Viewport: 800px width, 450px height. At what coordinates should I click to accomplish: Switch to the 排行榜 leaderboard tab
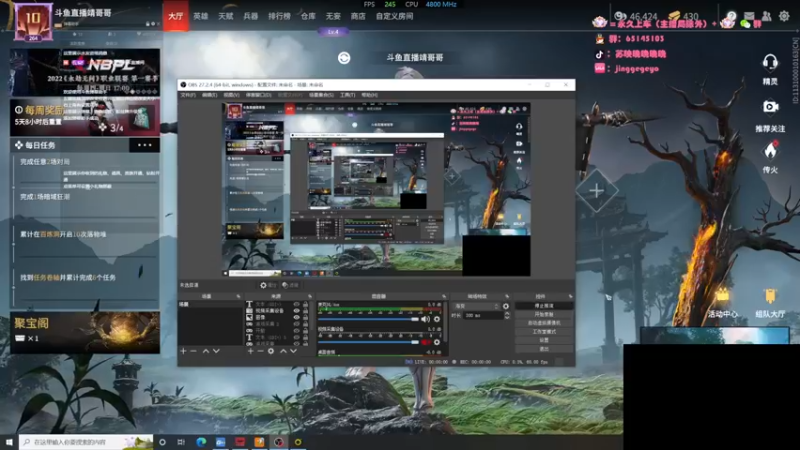click(280, 16)
